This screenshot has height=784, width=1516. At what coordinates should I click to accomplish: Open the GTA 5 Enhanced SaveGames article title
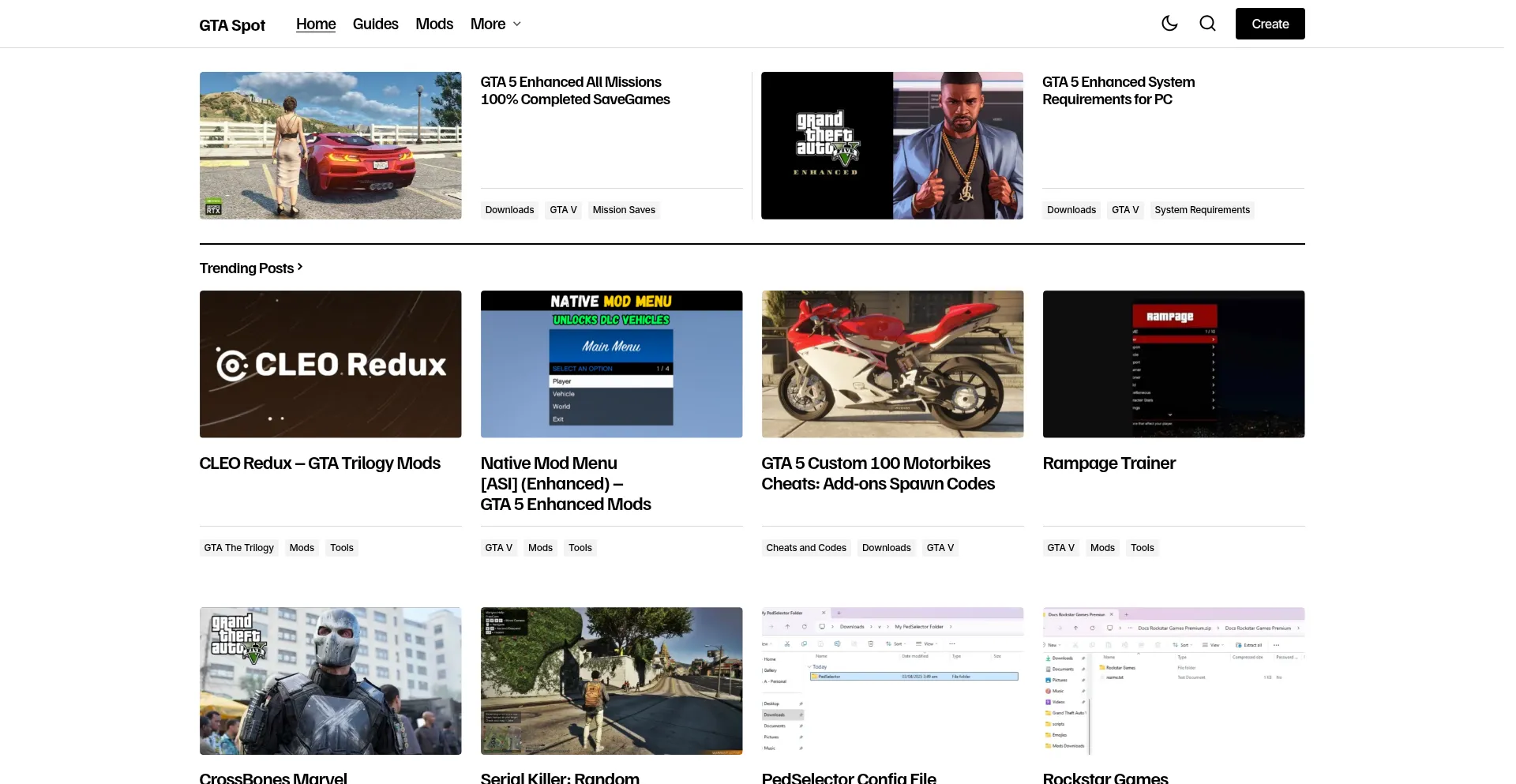tap(575, 91)
